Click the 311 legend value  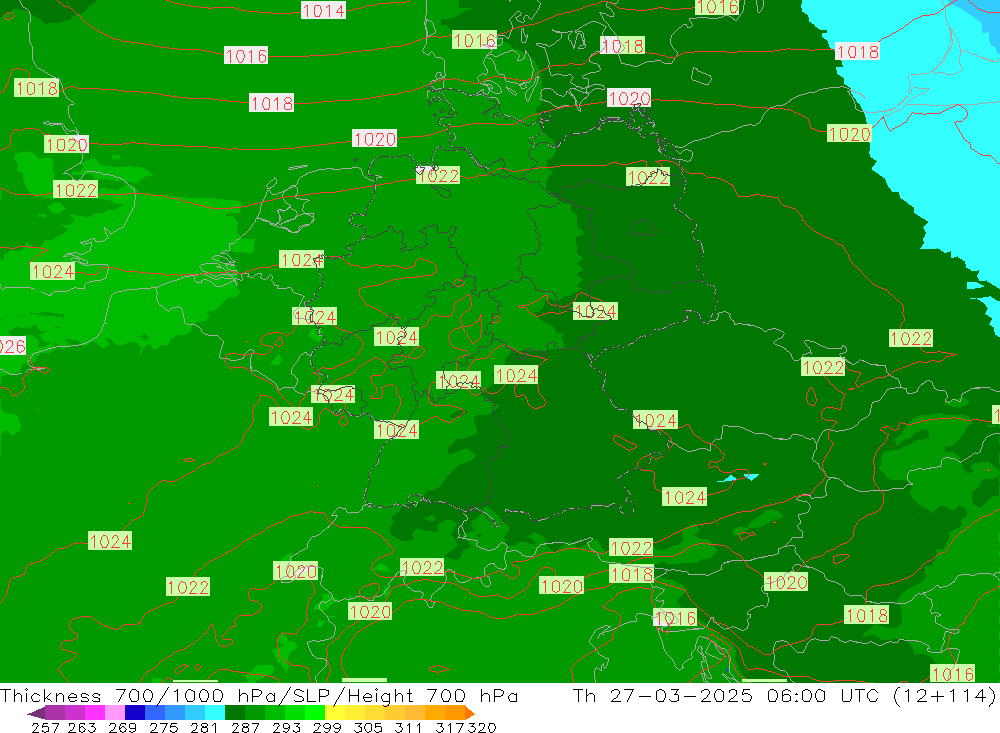pos(408,727)
